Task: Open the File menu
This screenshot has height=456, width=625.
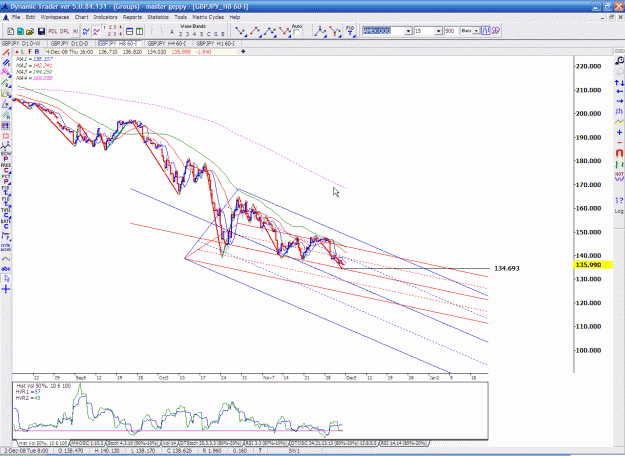Action: click(16, 17)
